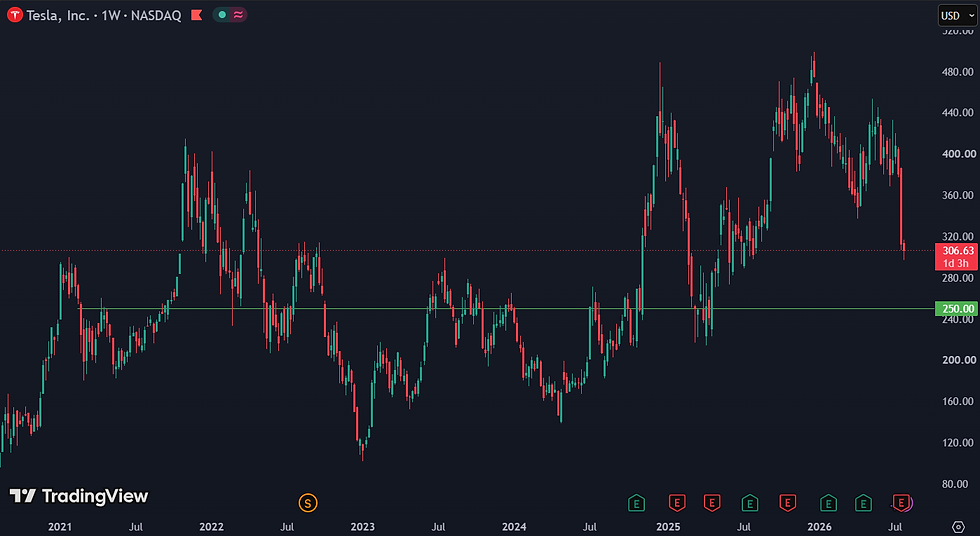Click the pink wavy data-mode icon
The height and width of the screenshot is (536, 980).
238,15
